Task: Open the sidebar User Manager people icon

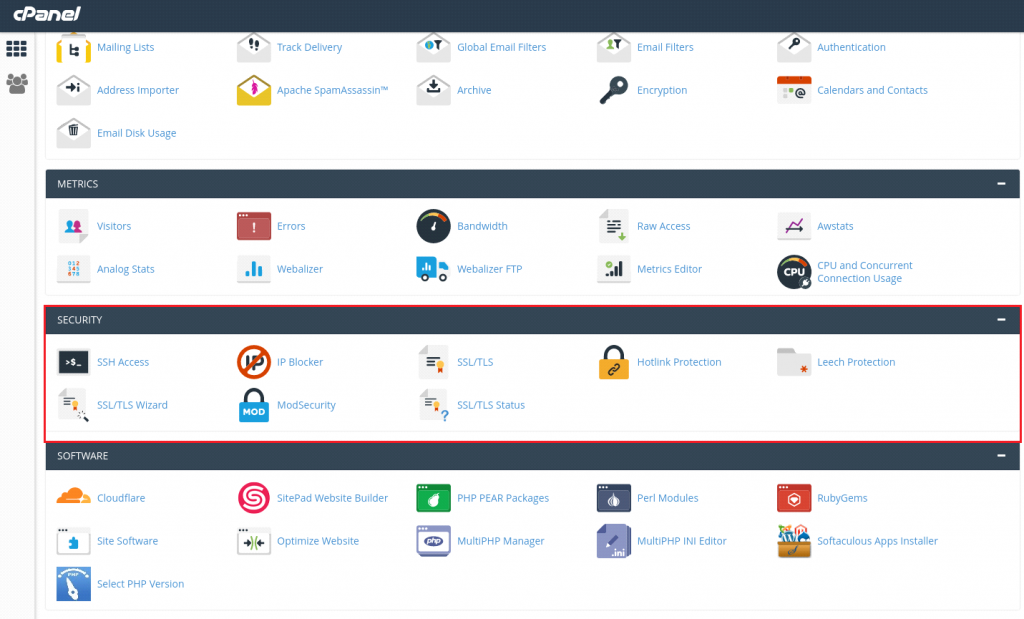Action: (x=16, y=84)
